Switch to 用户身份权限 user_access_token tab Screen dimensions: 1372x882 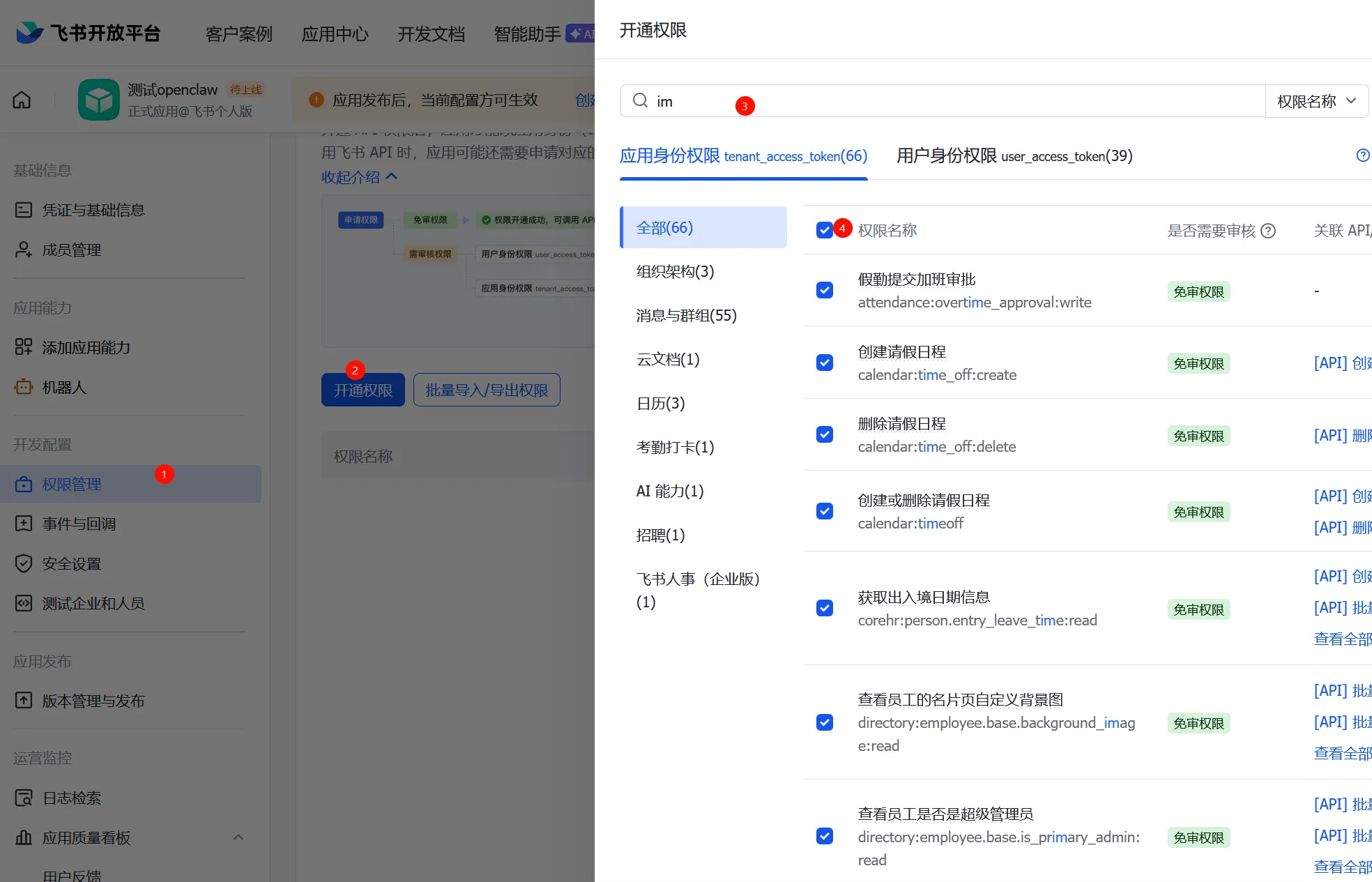[x=1014, y=156]
